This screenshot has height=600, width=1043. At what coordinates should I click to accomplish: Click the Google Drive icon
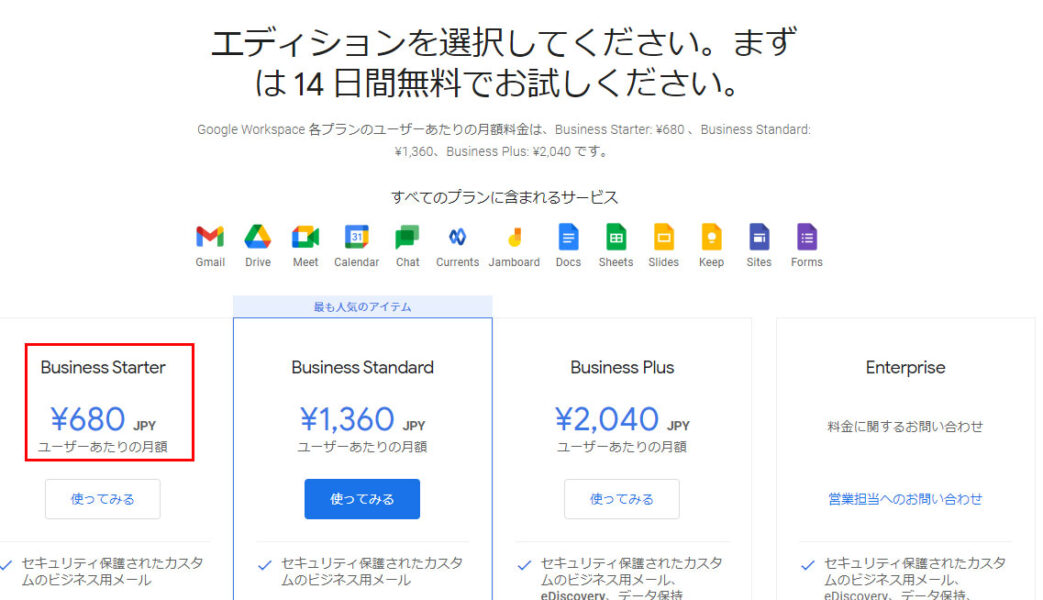click(257, 237)
